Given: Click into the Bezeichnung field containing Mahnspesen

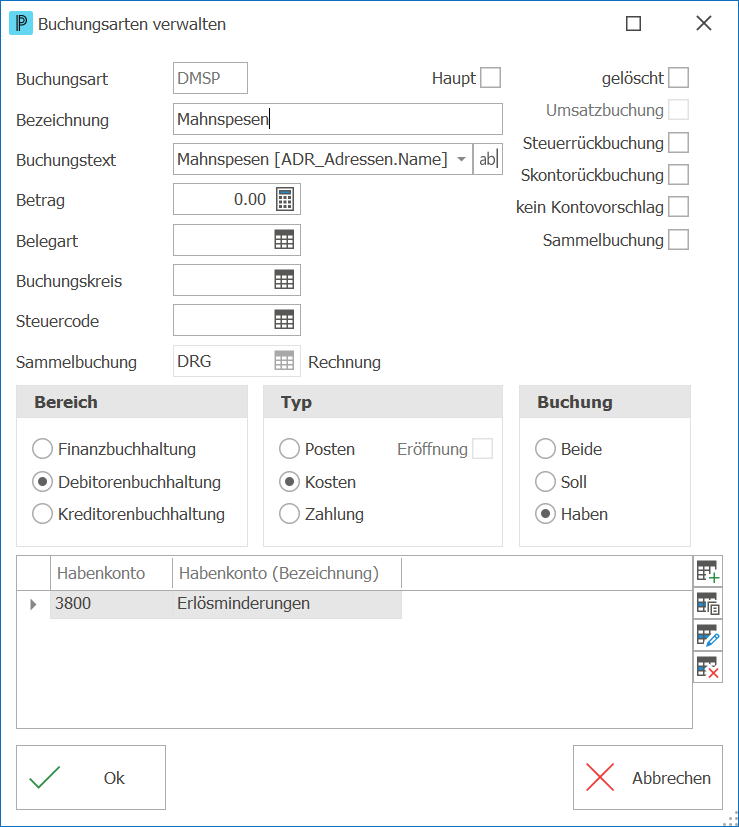Looking at the screenshot, I should pos(338,119).
